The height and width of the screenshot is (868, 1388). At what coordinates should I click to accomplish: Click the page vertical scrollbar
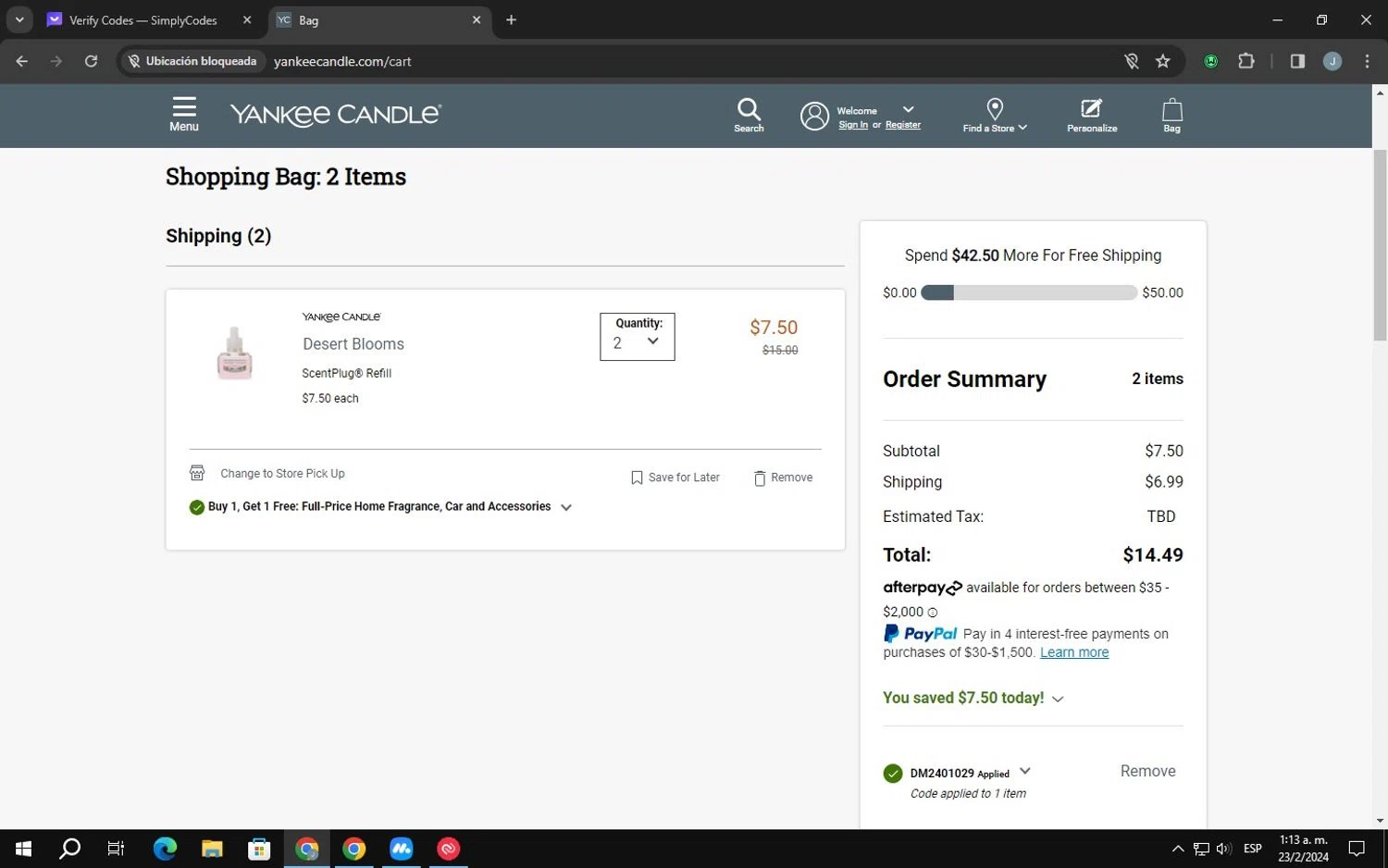click(1380, 244)
